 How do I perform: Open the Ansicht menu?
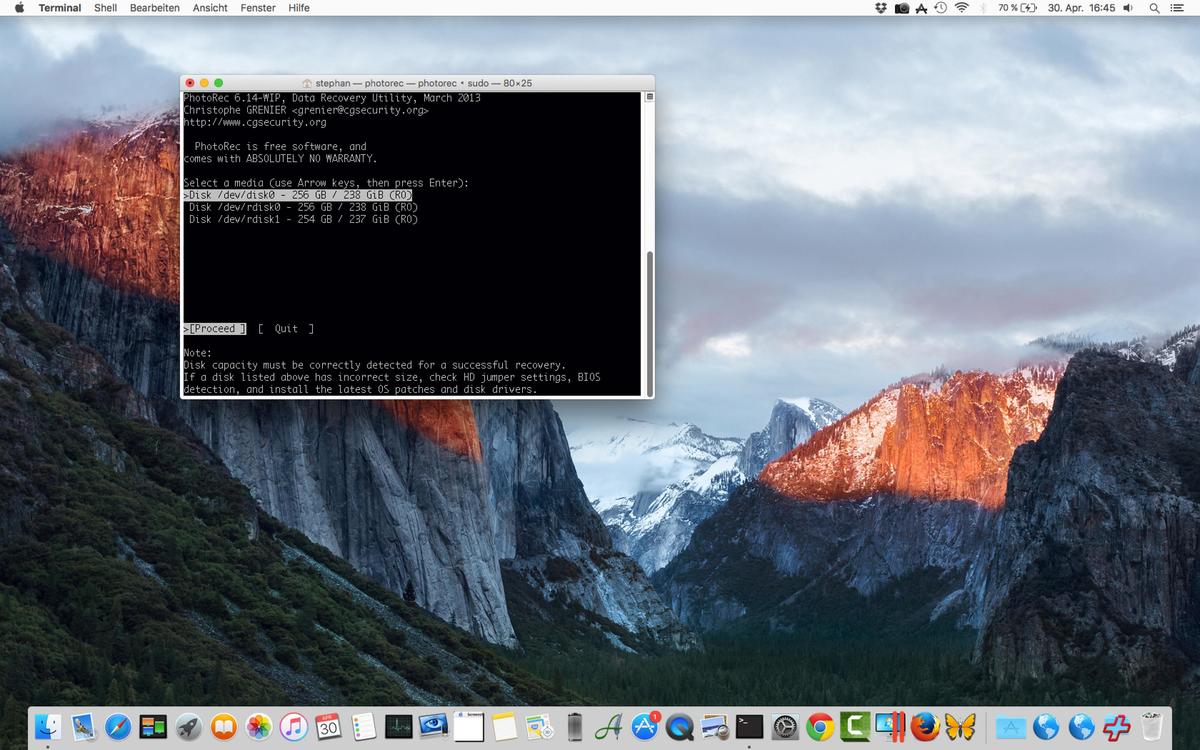210,8
